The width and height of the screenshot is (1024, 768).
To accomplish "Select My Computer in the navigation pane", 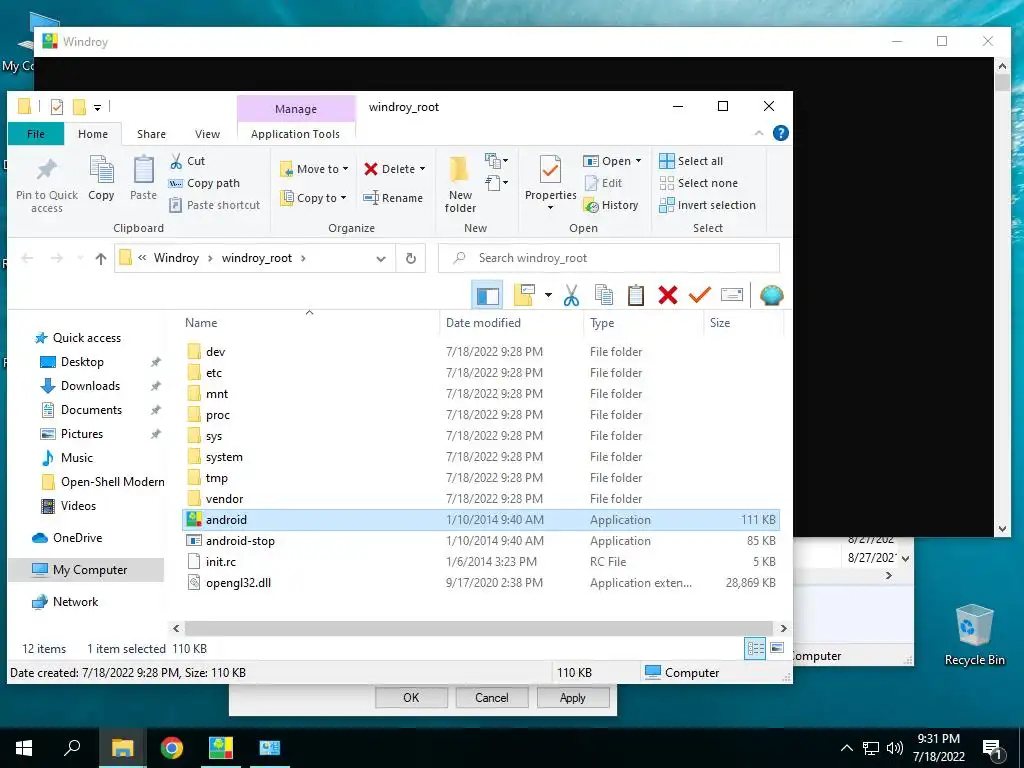I will pyautogui.click(x=86, y=570).
